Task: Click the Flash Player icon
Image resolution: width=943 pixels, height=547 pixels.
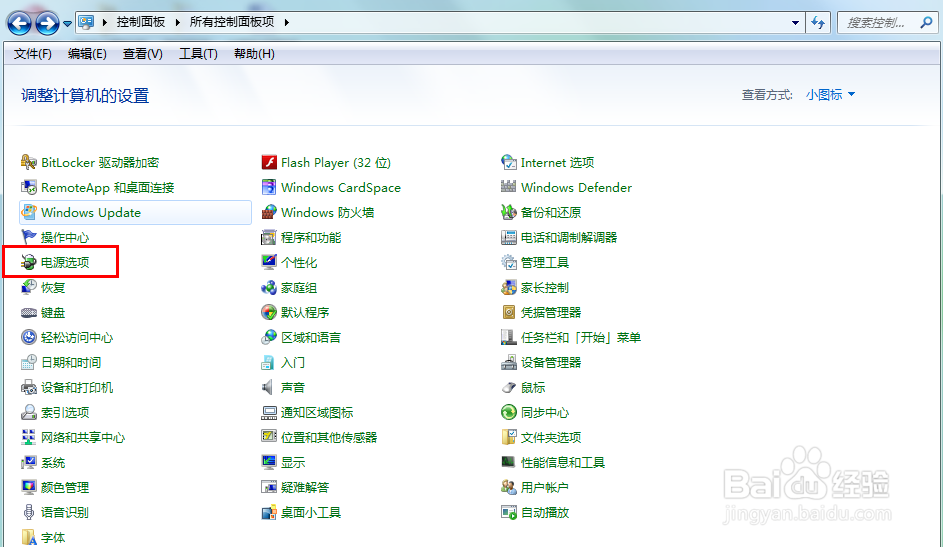Action: [269, 162]
